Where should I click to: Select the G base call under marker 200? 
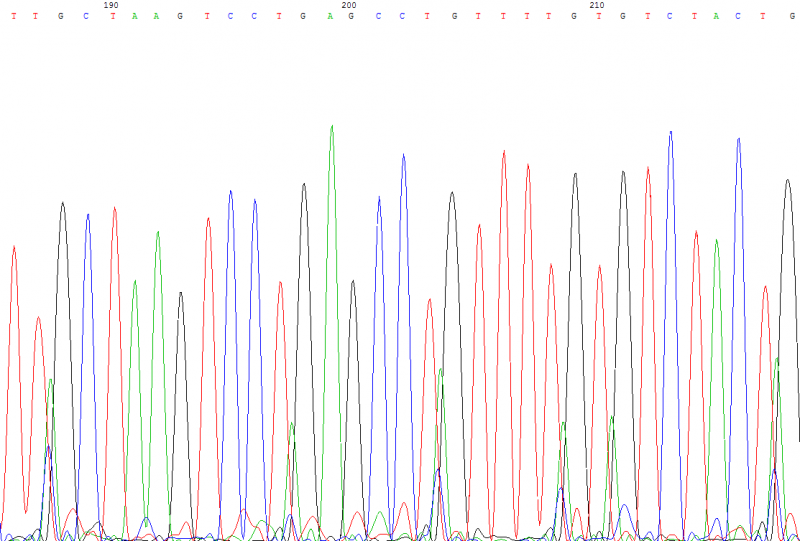click(351, 16)
